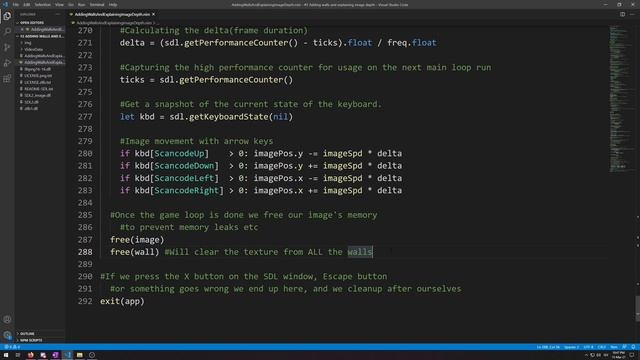Open purple Visual Studio taskbar icon
This screenshot has width=640, height=360.
55,355
